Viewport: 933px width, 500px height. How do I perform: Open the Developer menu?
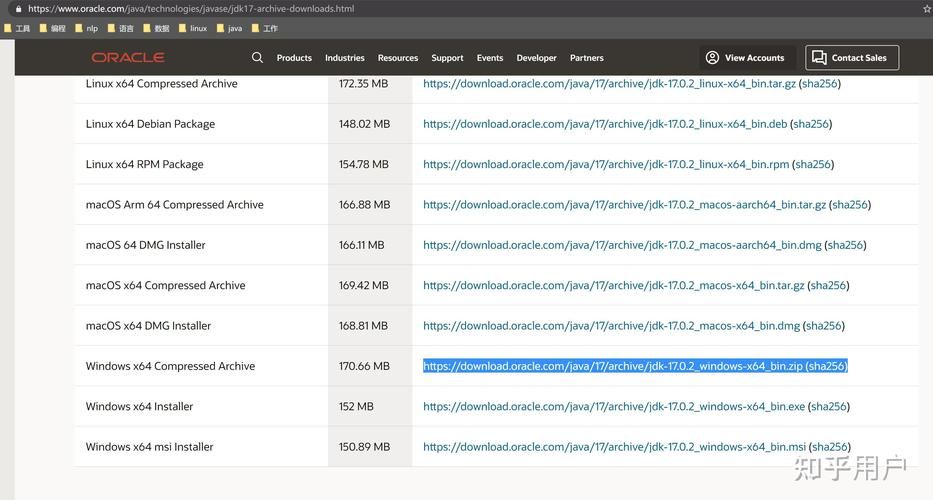(x=536, y=58)
